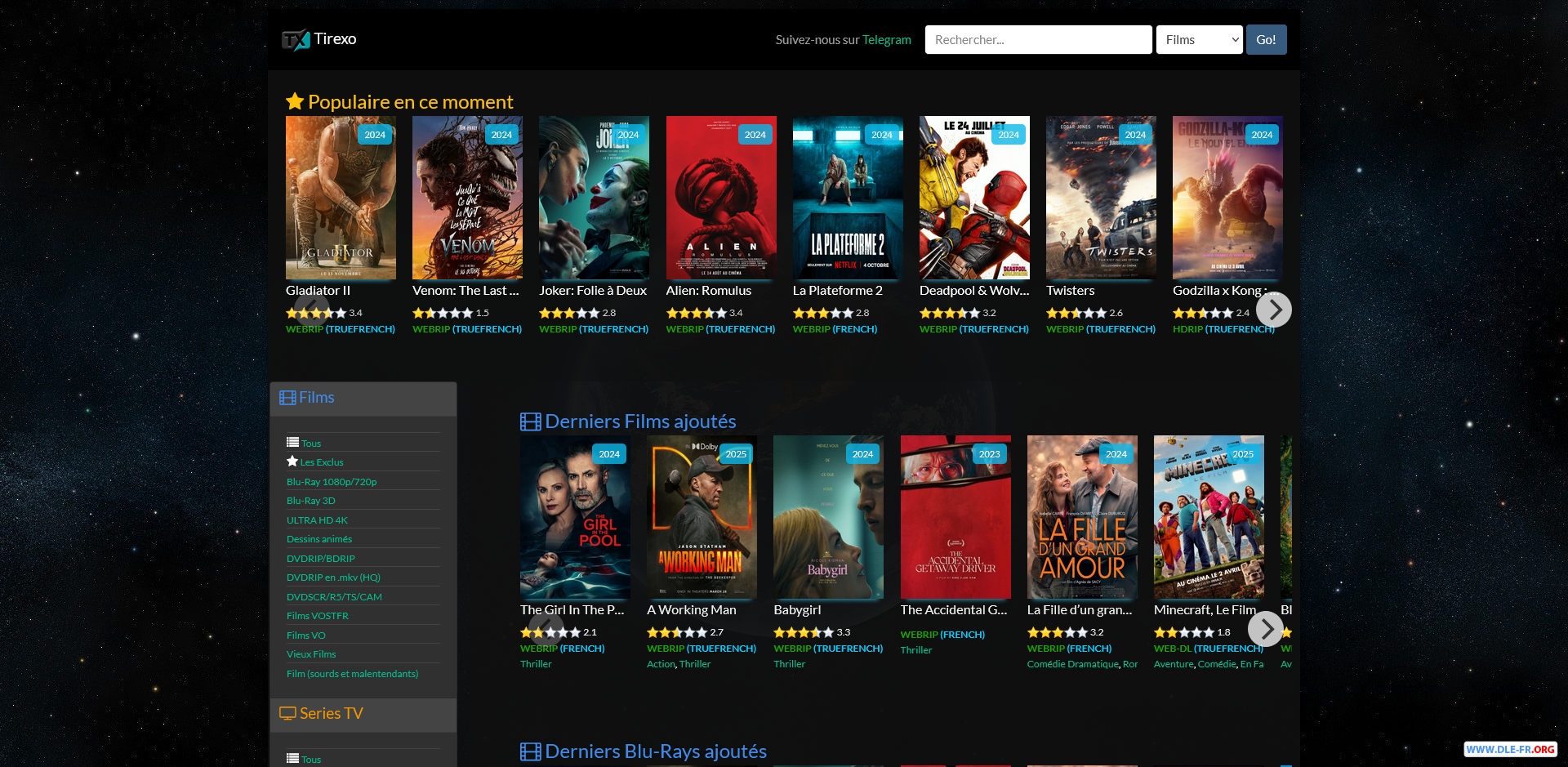Open the ULTRA HD 4K category

click(x=317, y=520)
